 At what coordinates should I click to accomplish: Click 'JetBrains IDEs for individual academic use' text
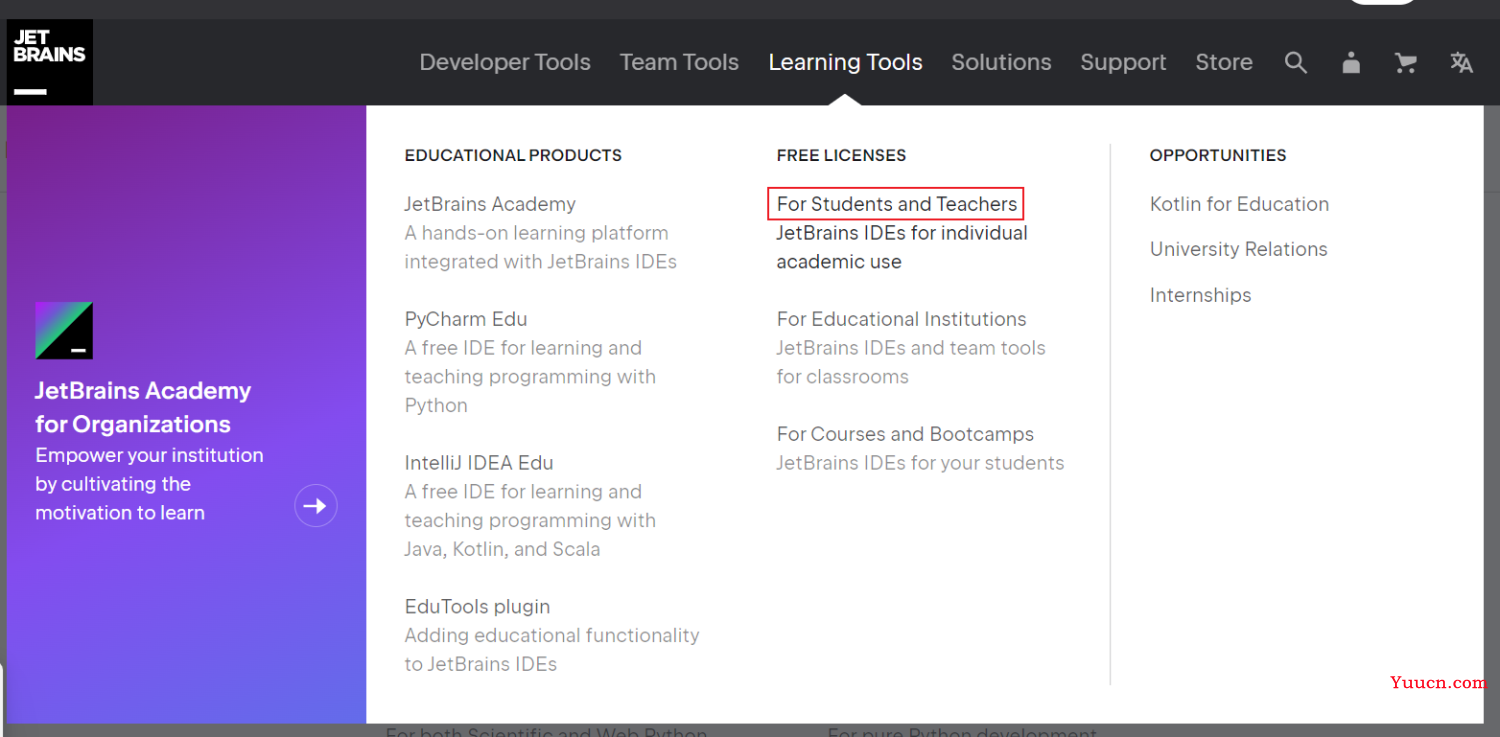click(x=902, y=247)
